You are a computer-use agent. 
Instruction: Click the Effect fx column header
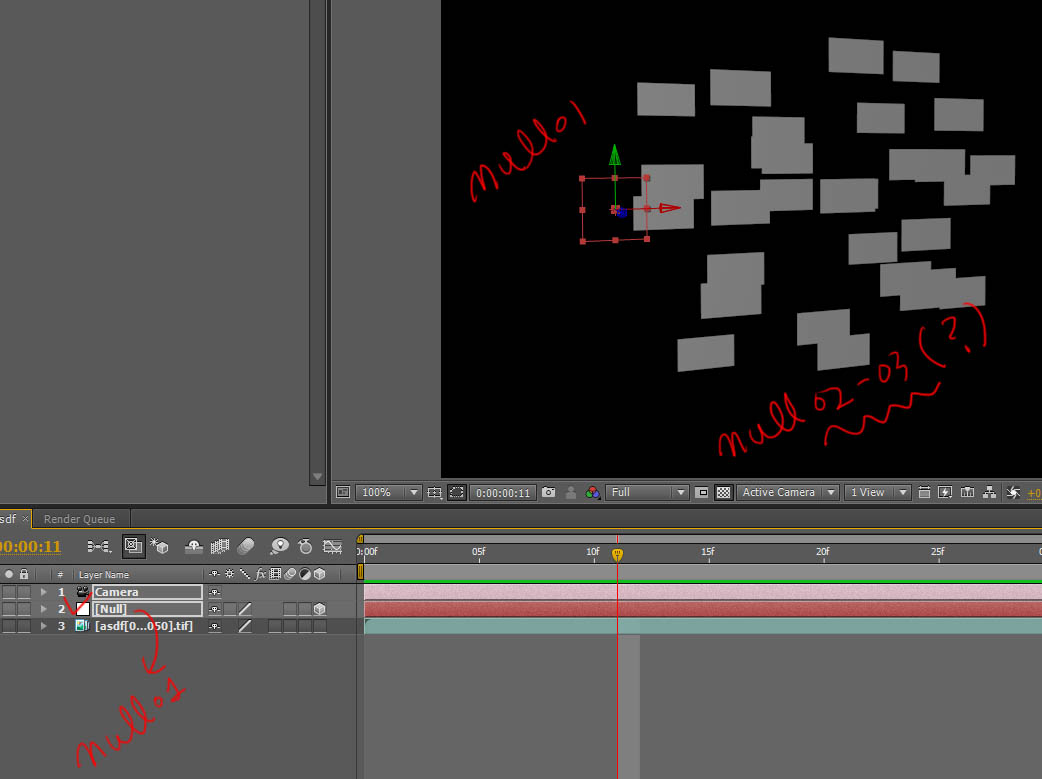tap(260, 574)
